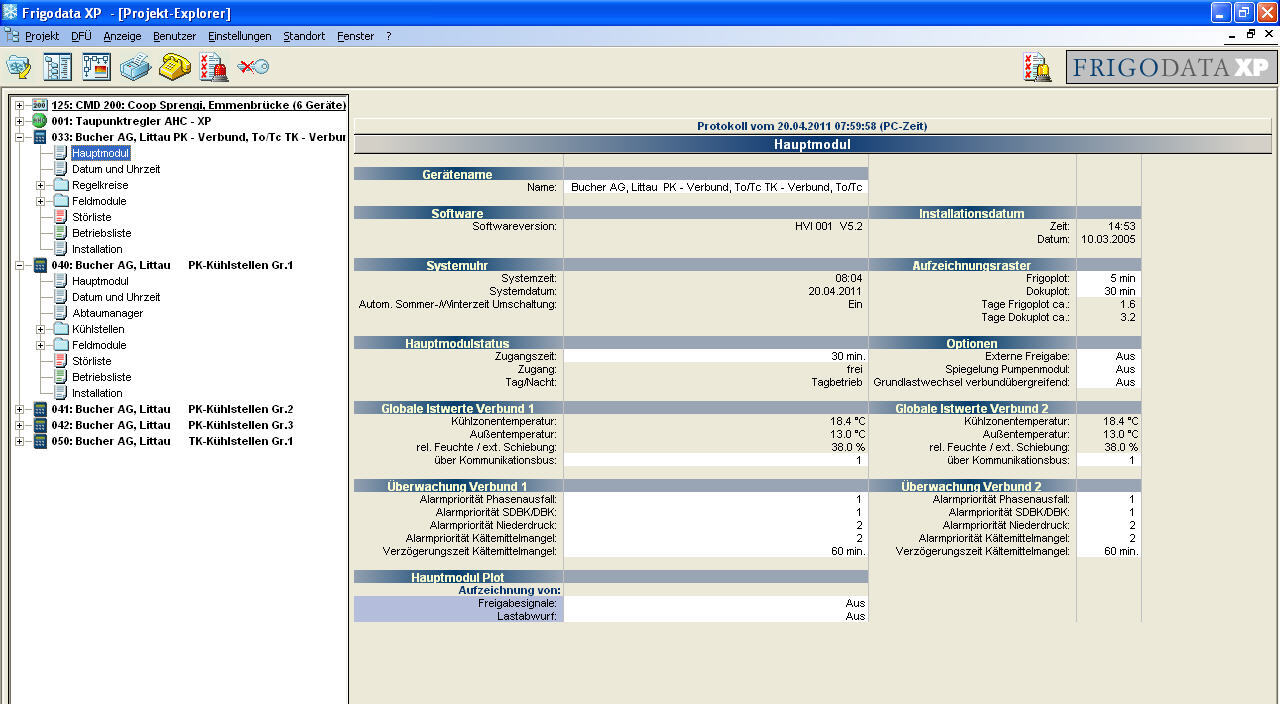Click the controller icon of node 040
The width and height of the screenshot is (1280, 704).
(40, 265)
